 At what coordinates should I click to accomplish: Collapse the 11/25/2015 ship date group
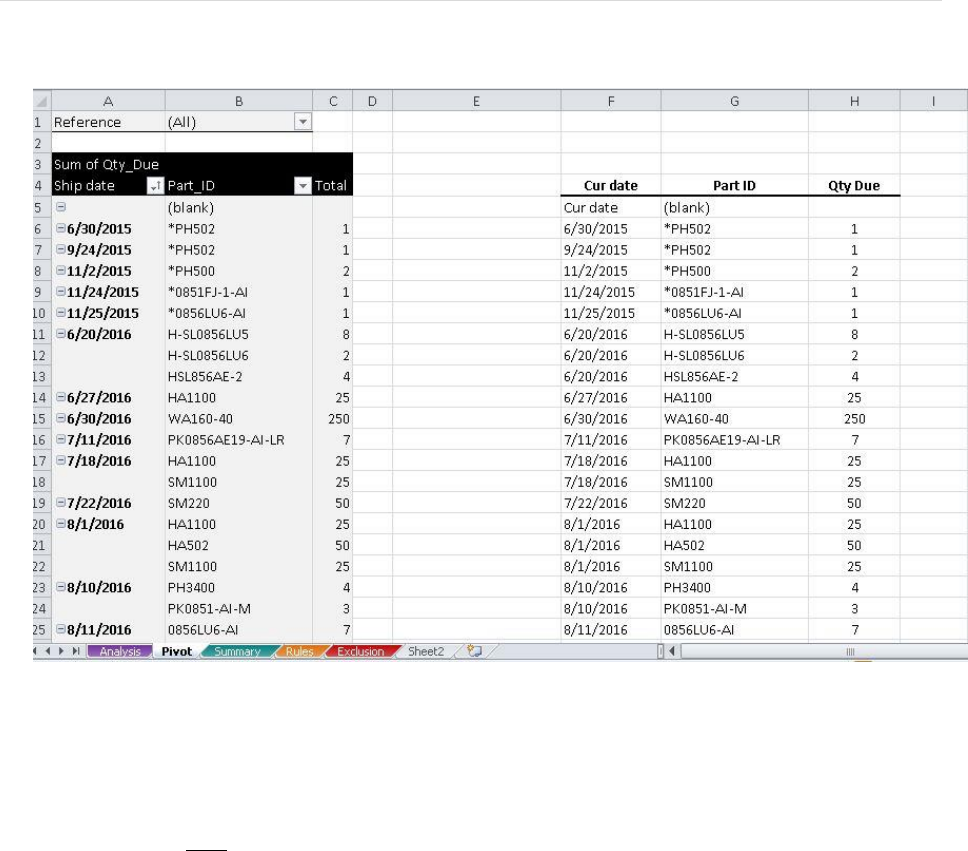[x=60, y=312]
